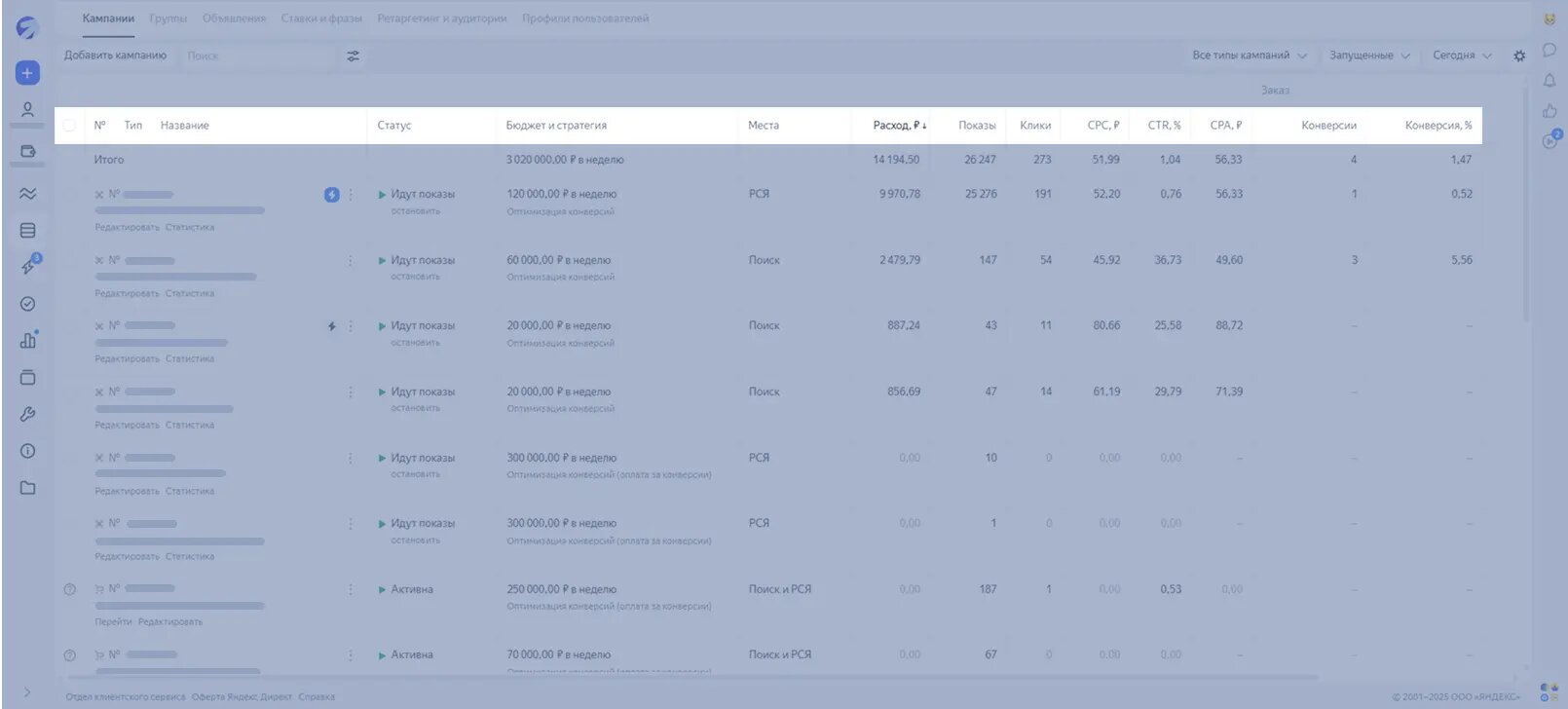
Task: Sort by the CPC, ₽ column header
Action: tap(1103, 126)
